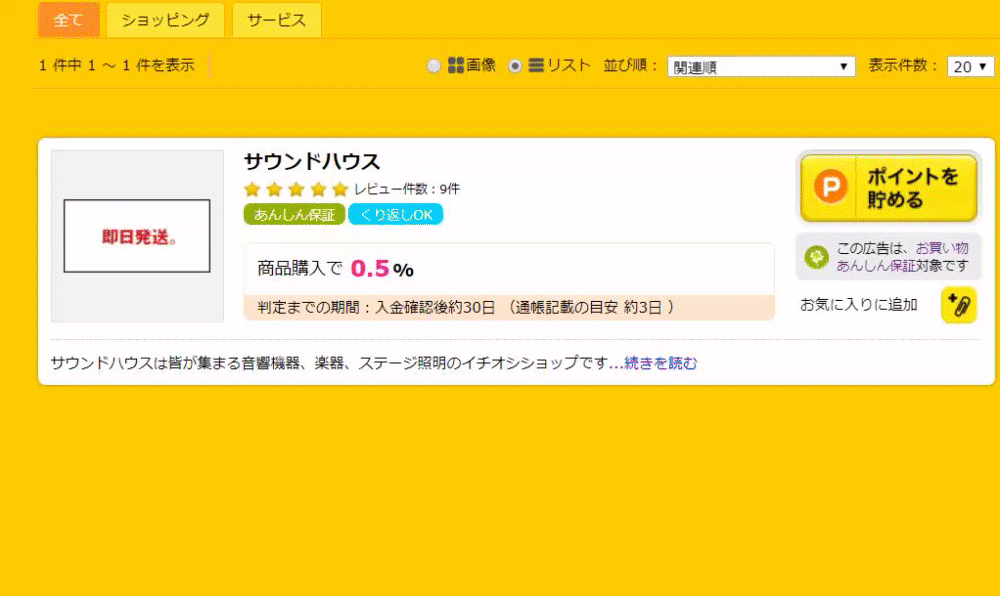Select the 全て tab
1000x596 pixels.
69,20
